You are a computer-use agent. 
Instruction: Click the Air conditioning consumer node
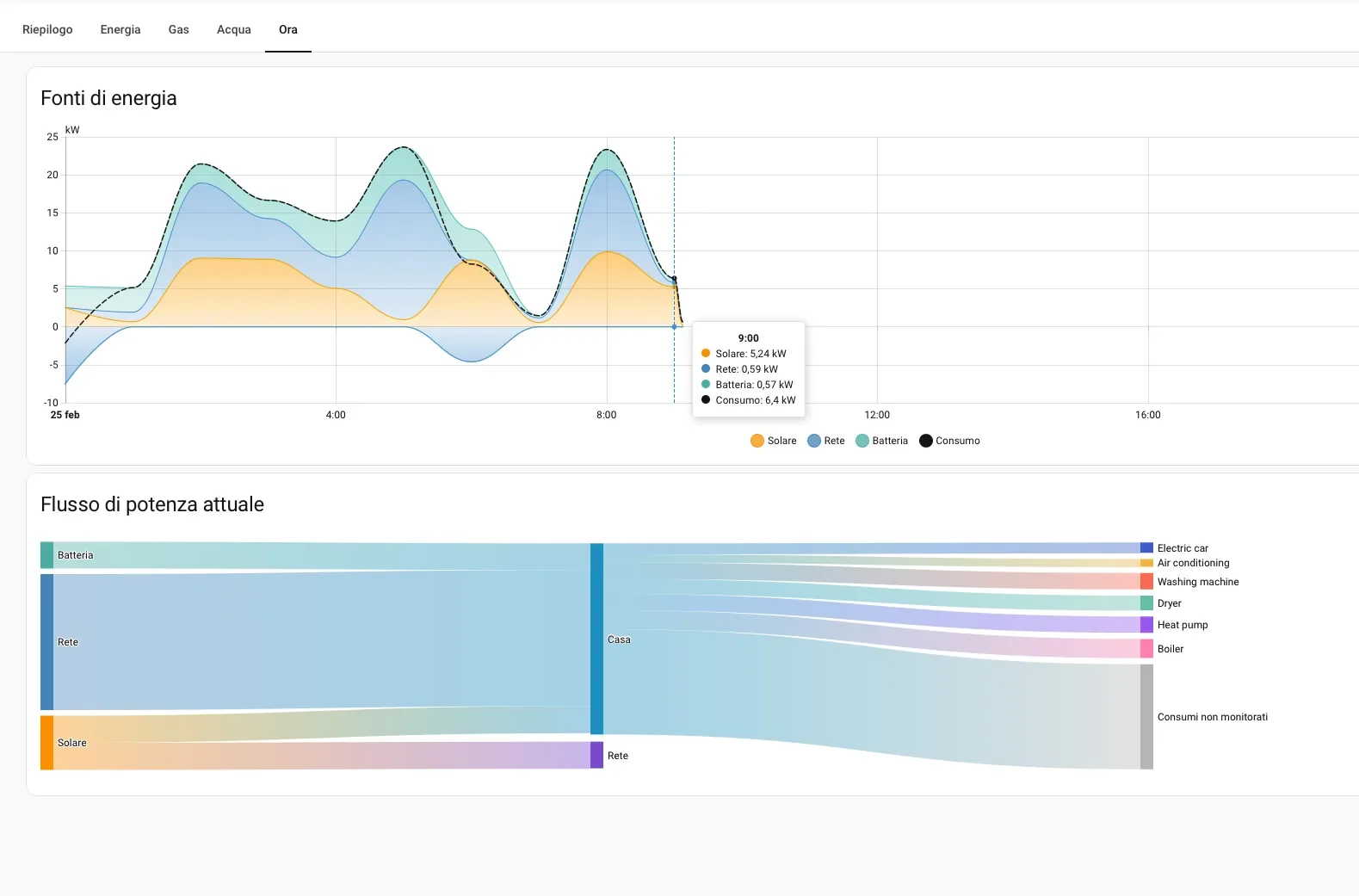pos(1146,563)
